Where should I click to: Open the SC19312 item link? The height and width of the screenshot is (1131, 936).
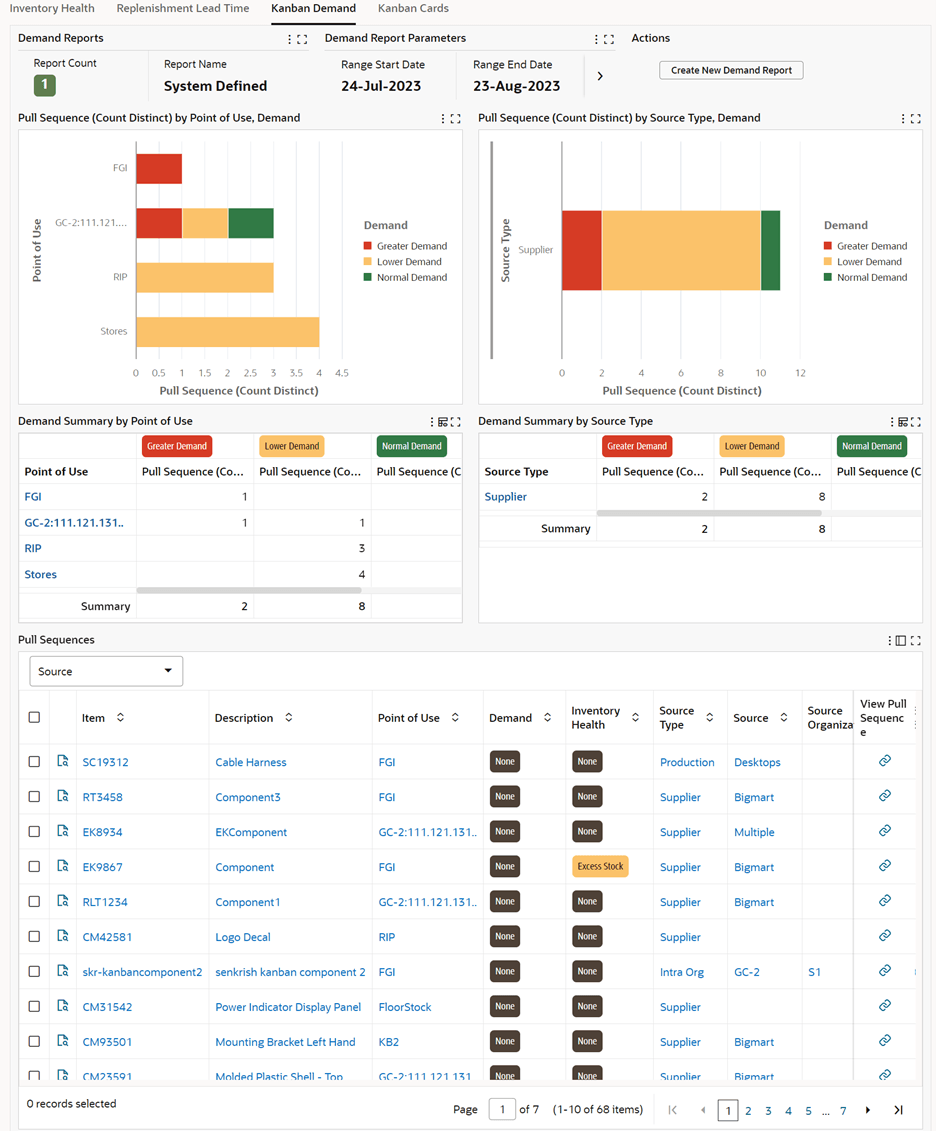point(105,762)
